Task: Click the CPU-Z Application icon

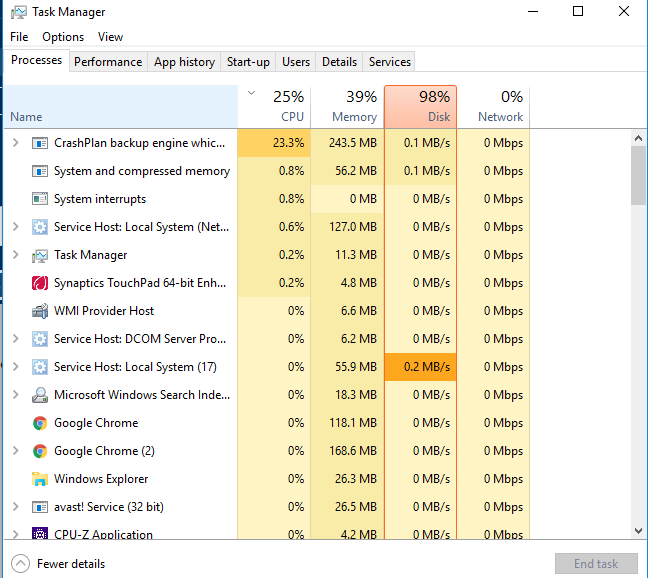Action: tap(40, 533)
